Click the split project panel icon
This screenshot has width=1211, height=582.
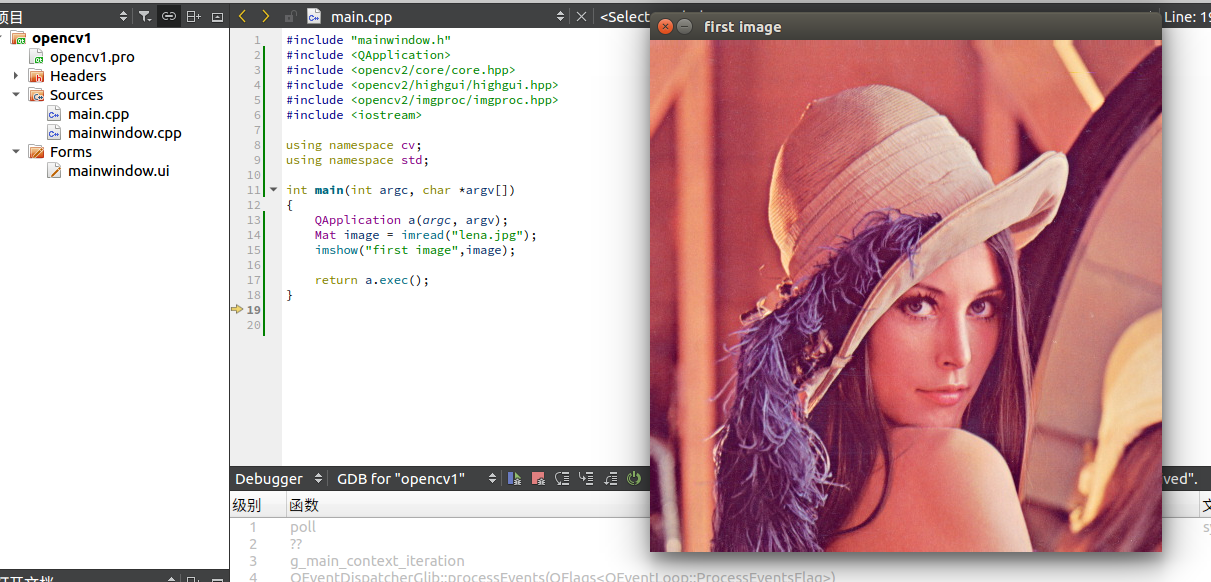tap(194, 16)
